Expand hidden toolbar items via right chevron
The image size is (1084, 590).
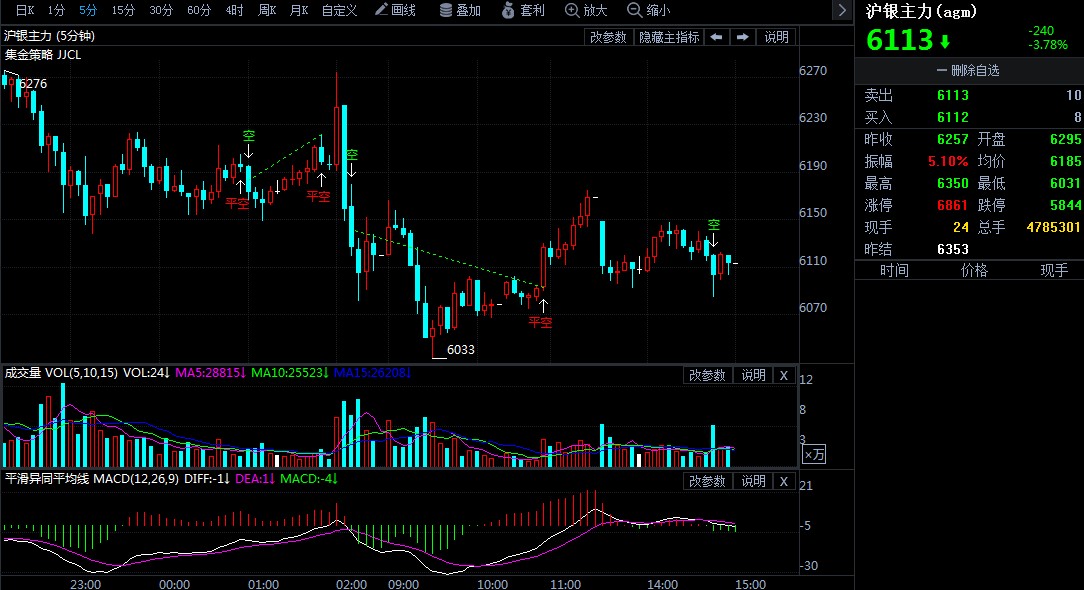click(841, 10)
